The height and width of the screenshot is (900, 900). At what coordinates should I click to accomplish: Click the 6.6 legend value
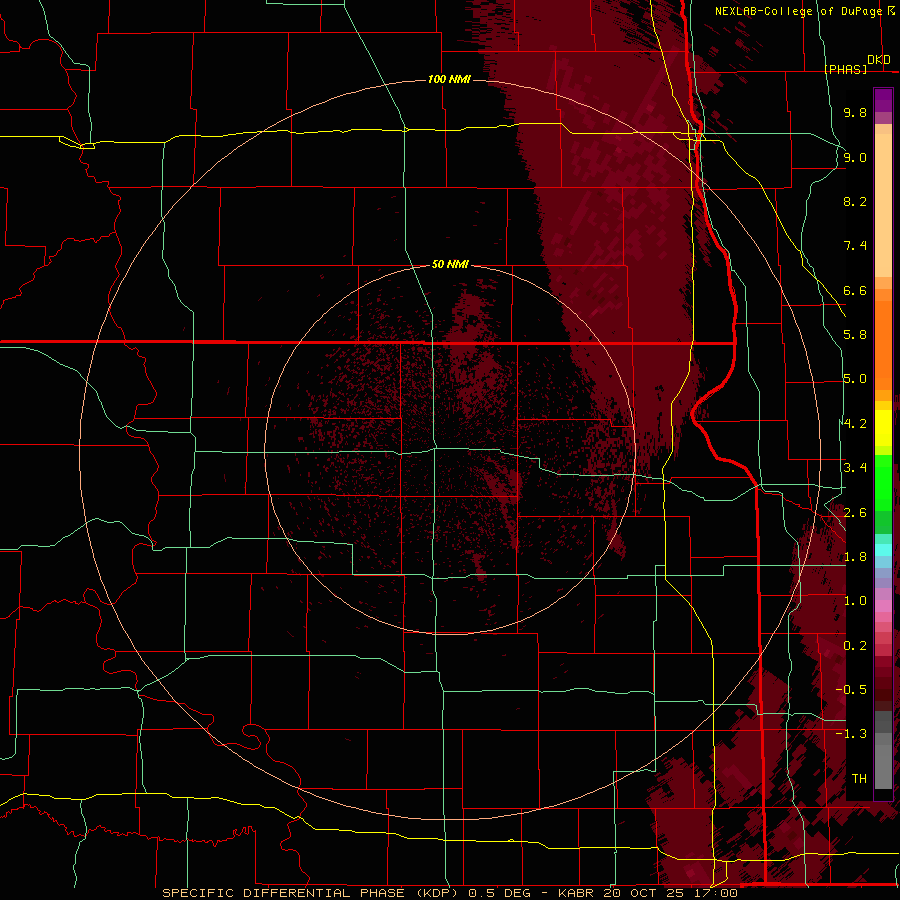point(855,290)
